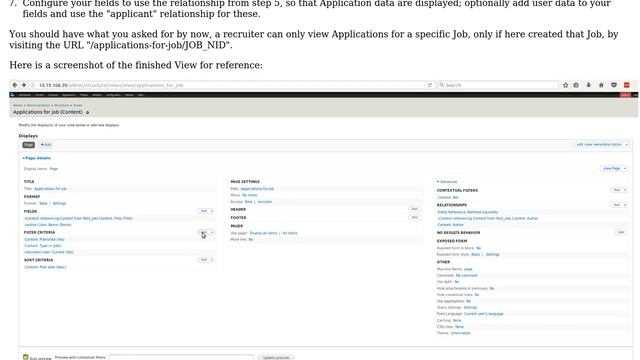Screen dimensions: 640x360
Task: Collapse the Page details section
Action: click(x=37, y=158)
